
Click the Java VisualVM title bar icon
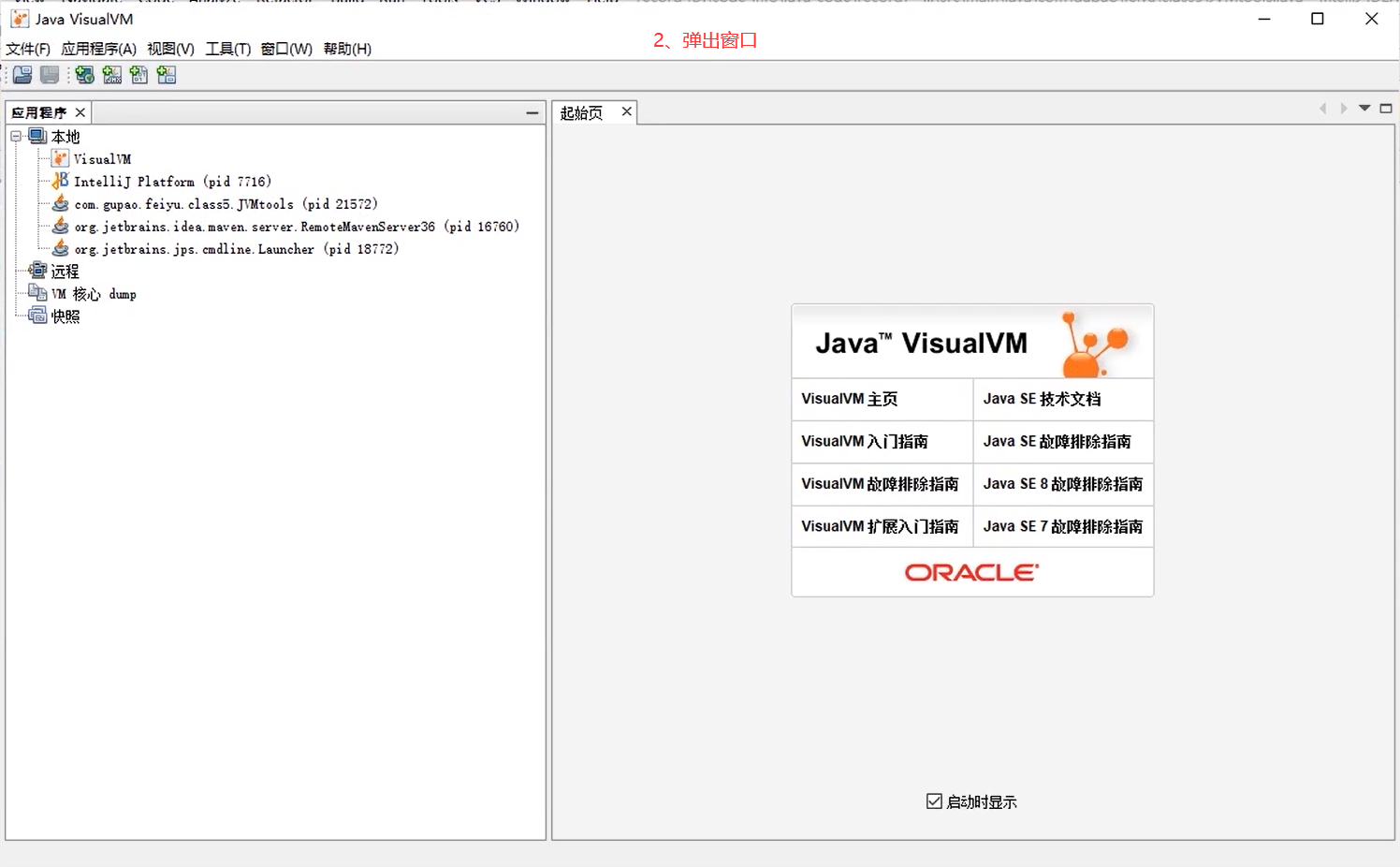[x=20, y=19]
